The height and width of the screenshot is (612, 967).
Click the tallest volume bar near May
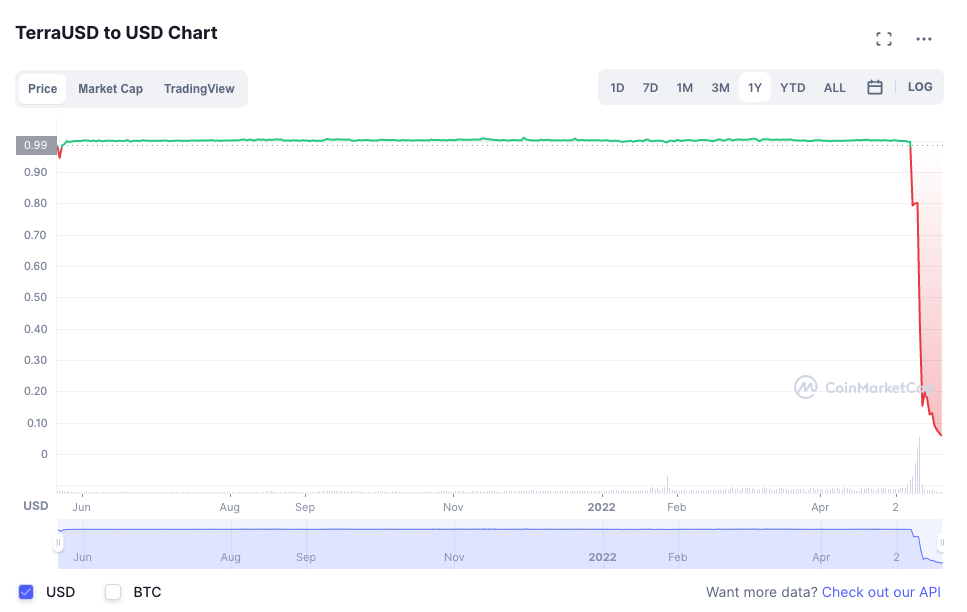919,465
